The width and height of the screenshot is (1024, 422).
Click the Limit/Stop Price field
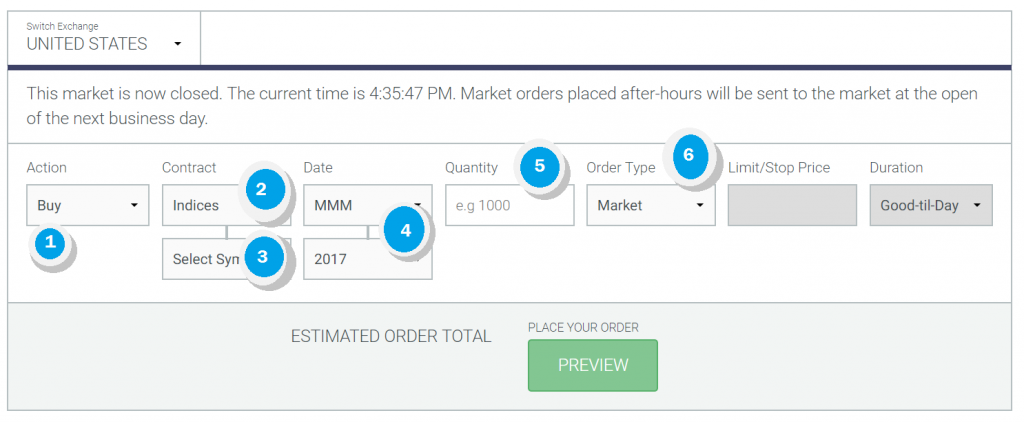tap(792, 205)
